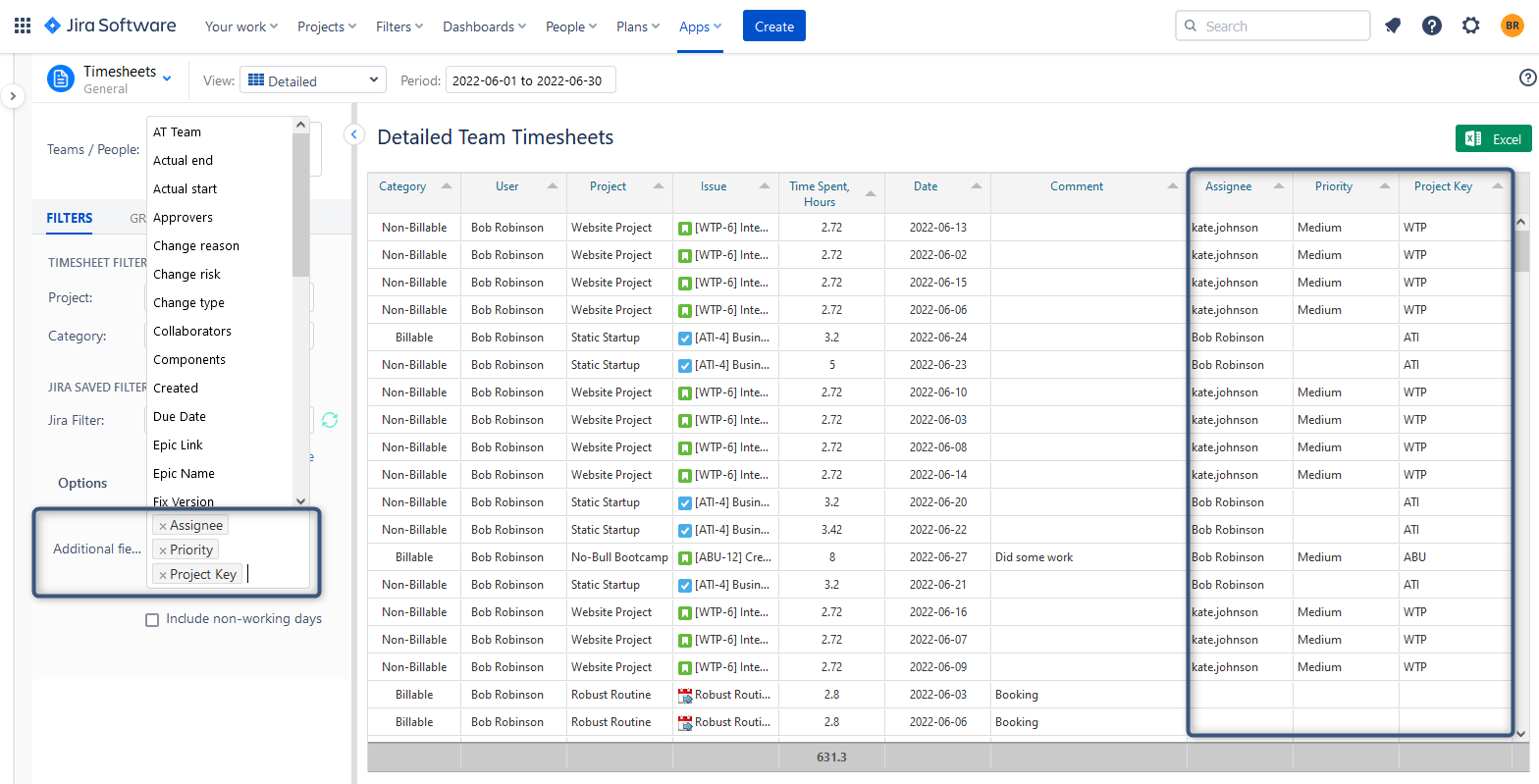This screenshot has height=784, width=1539.
Task: Open the People dropdown menu
Action: (571, 26)
